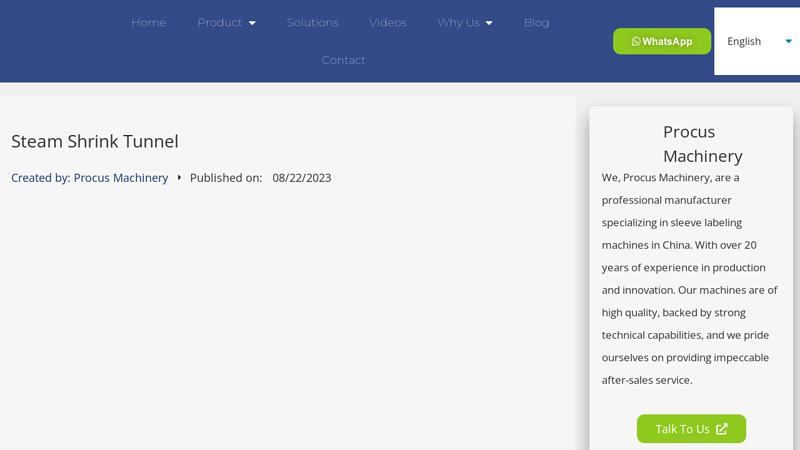Select the Steam Shrink Tunnel heading
This screenshot has height=450, width=800.
click(x=95, y=141)
